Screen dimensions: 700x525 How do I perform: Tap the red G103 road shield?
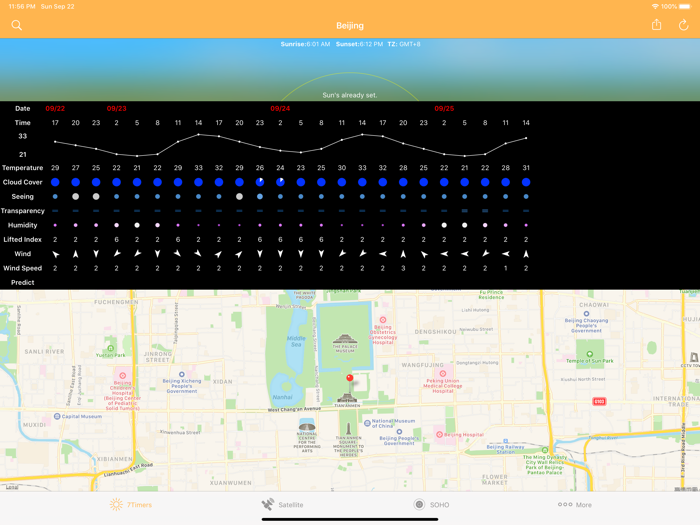coord(599,401)
